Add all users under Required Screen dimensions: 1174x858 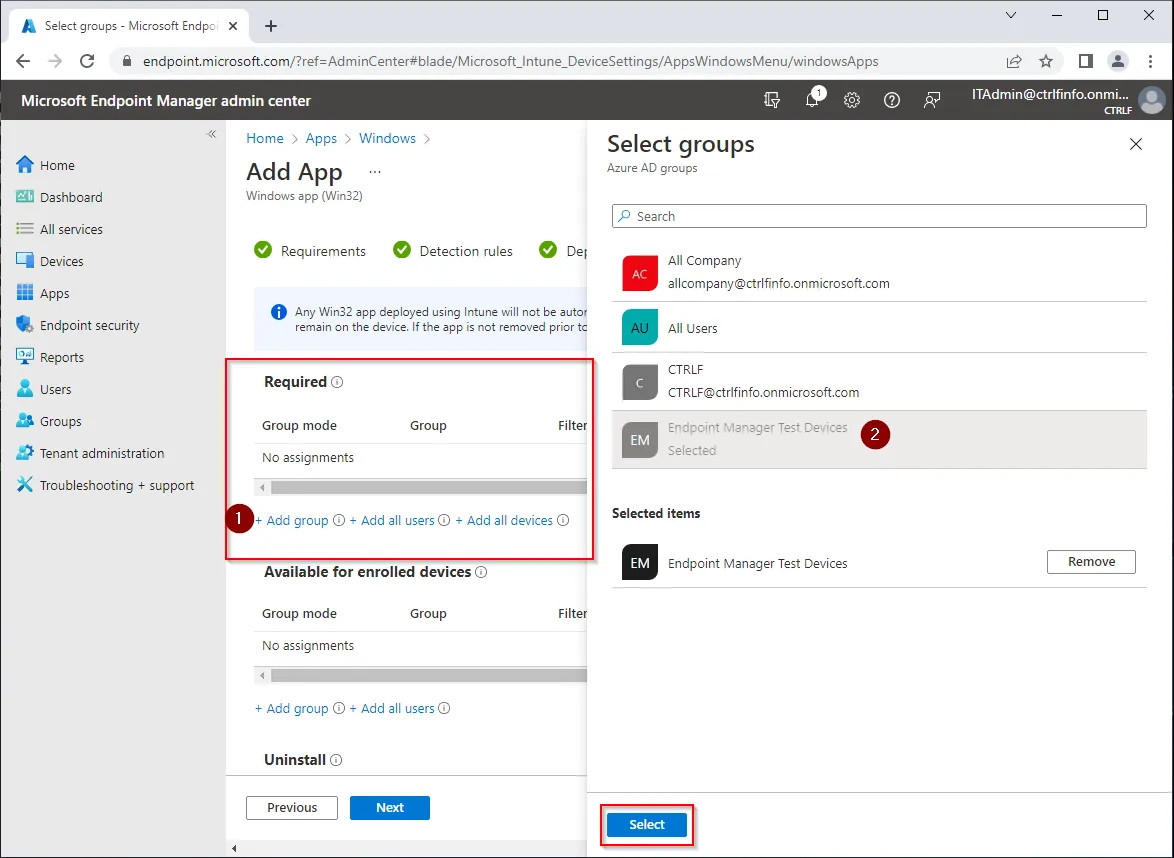392,520
